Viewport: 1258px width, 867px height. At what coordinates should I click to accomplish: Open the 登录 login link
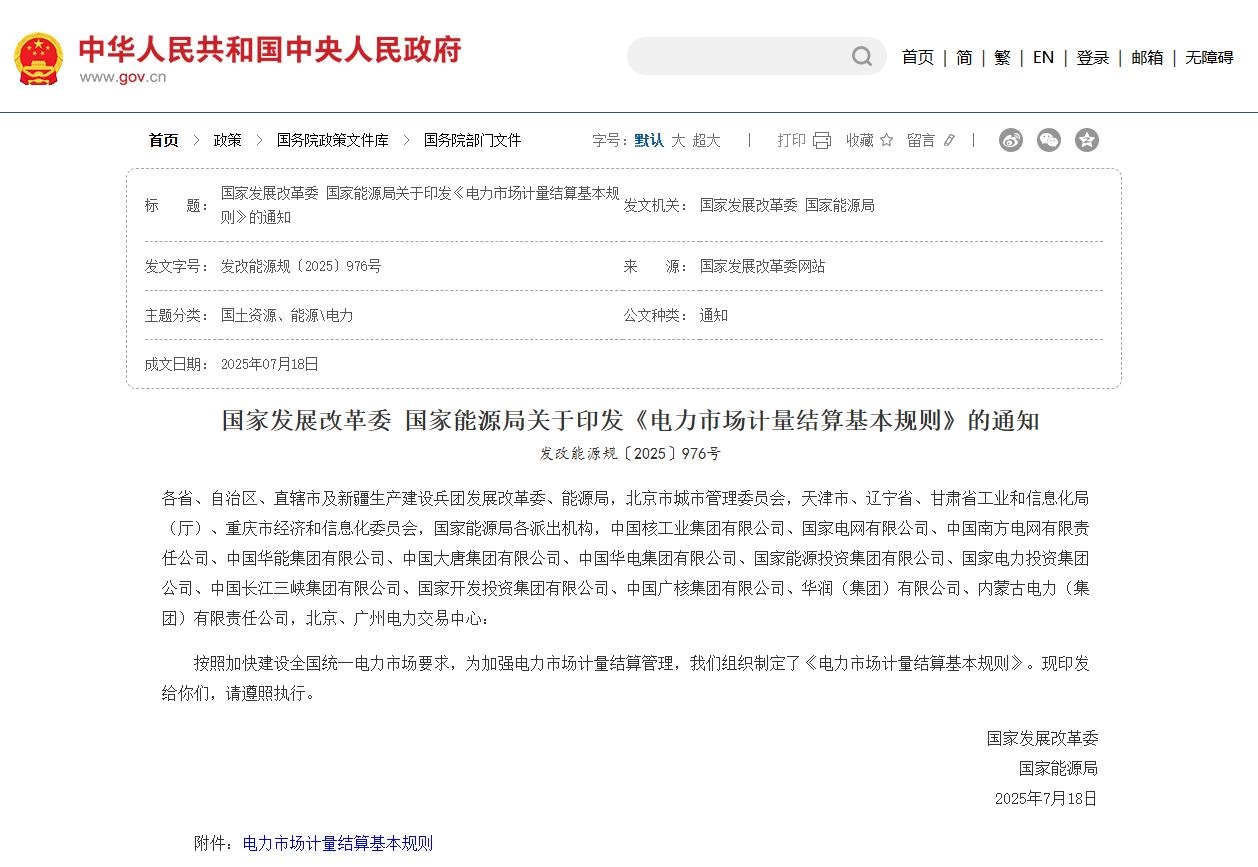pyautogui.click(x=1093, y=58)
